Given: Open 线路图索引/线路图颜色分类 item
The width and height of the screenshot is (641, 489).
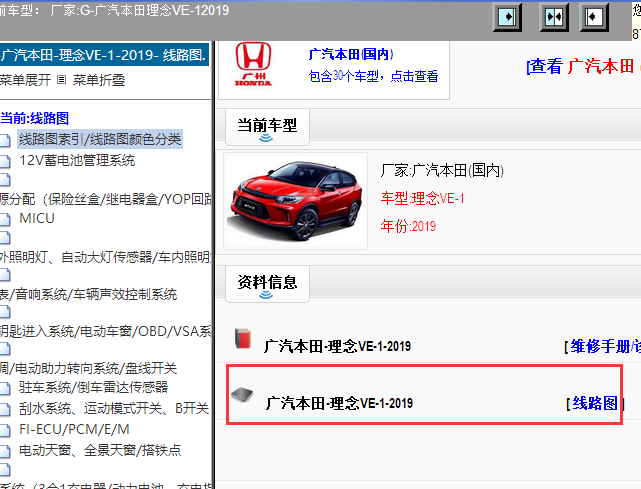Looking at the screenshot, I should [100, 139].
